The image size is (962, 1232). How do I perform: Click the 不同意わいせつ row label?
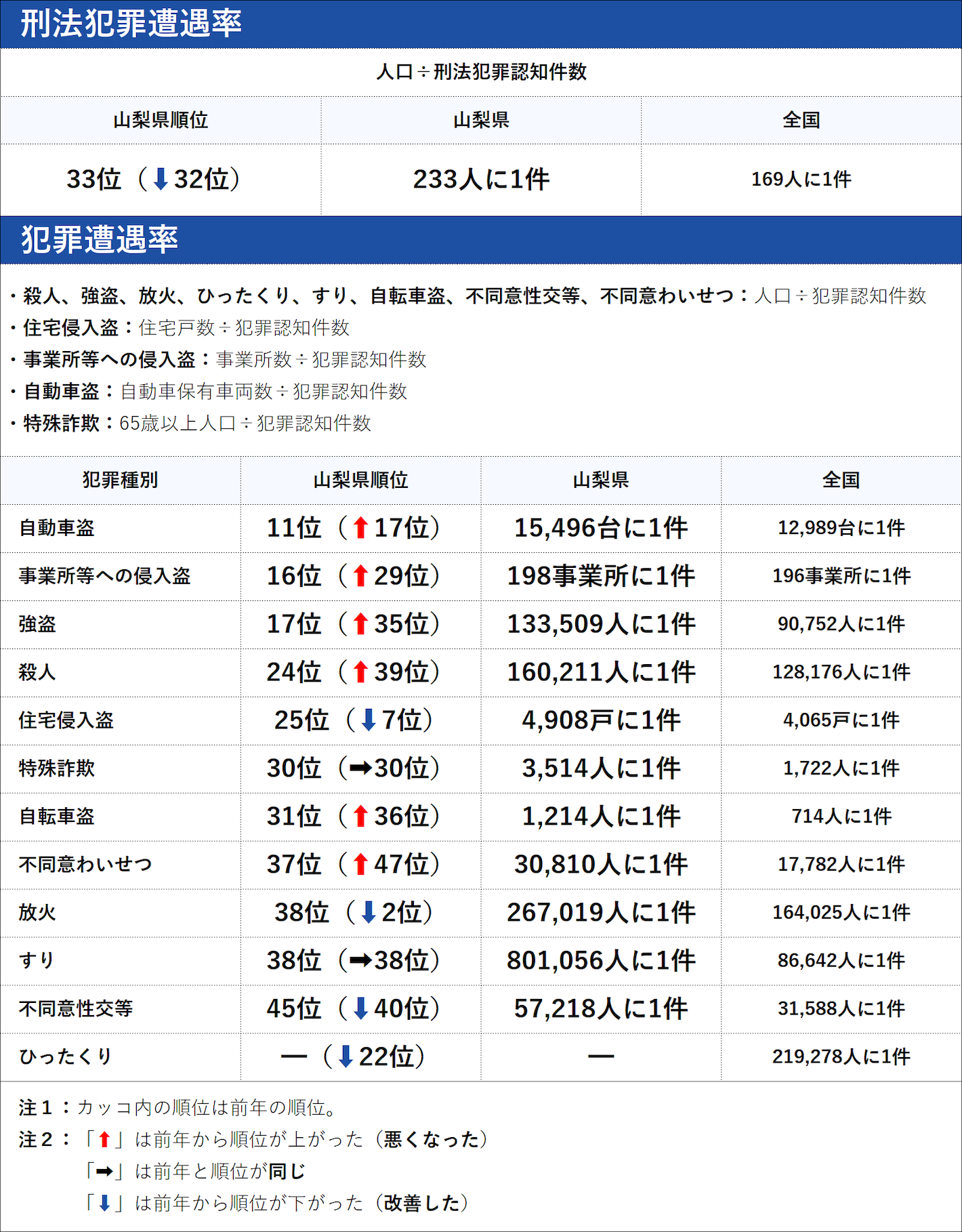pyautogui.click(x=85, y=865)
